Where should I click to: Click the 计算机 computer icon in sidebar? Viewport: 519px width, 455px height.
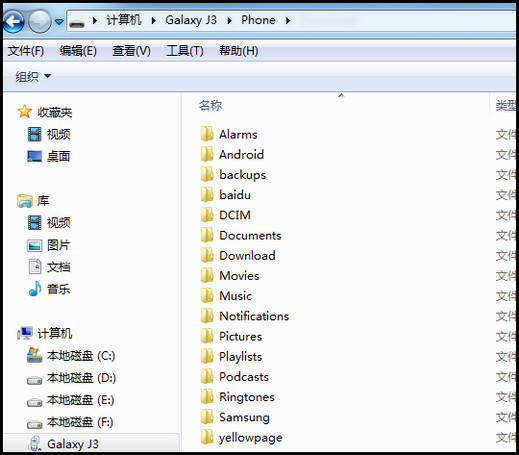(25, 333)
